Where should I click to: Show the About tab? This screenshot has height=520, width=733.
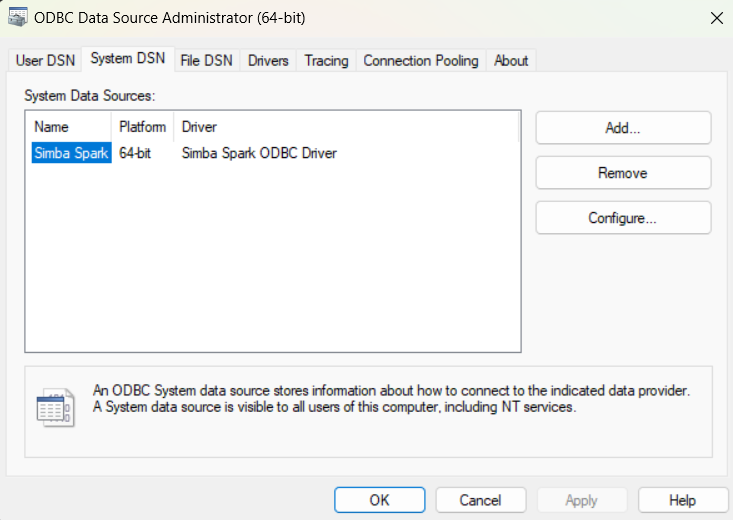click(510, 61)
